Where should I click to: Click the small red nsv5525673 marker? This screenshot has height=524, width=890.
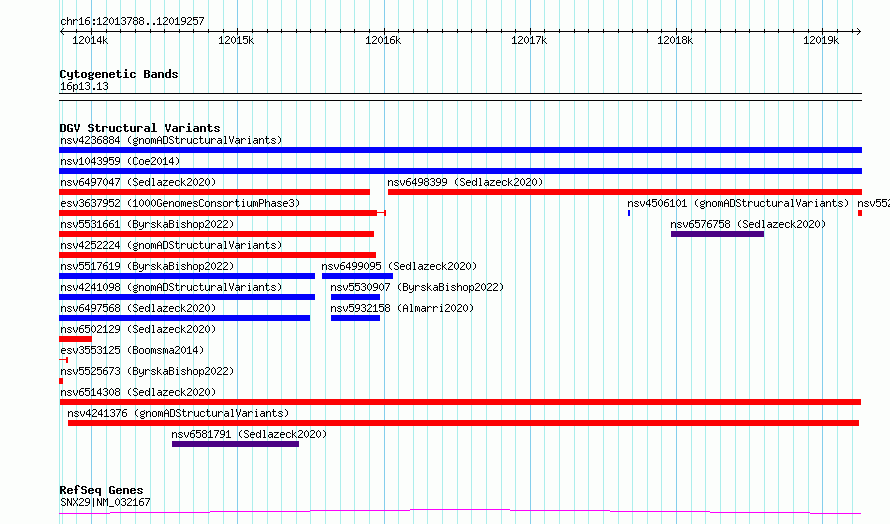(61, 381)
